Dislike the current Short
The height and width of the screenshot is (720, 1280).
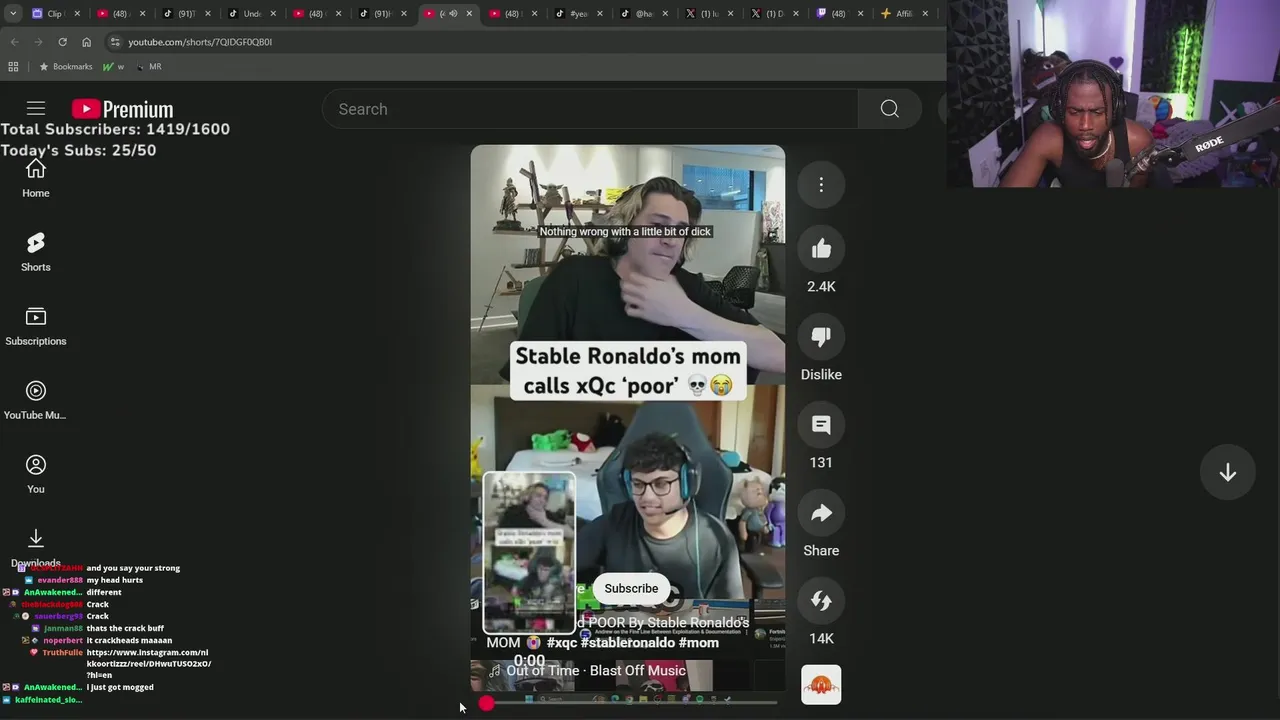tap(821, 337)
